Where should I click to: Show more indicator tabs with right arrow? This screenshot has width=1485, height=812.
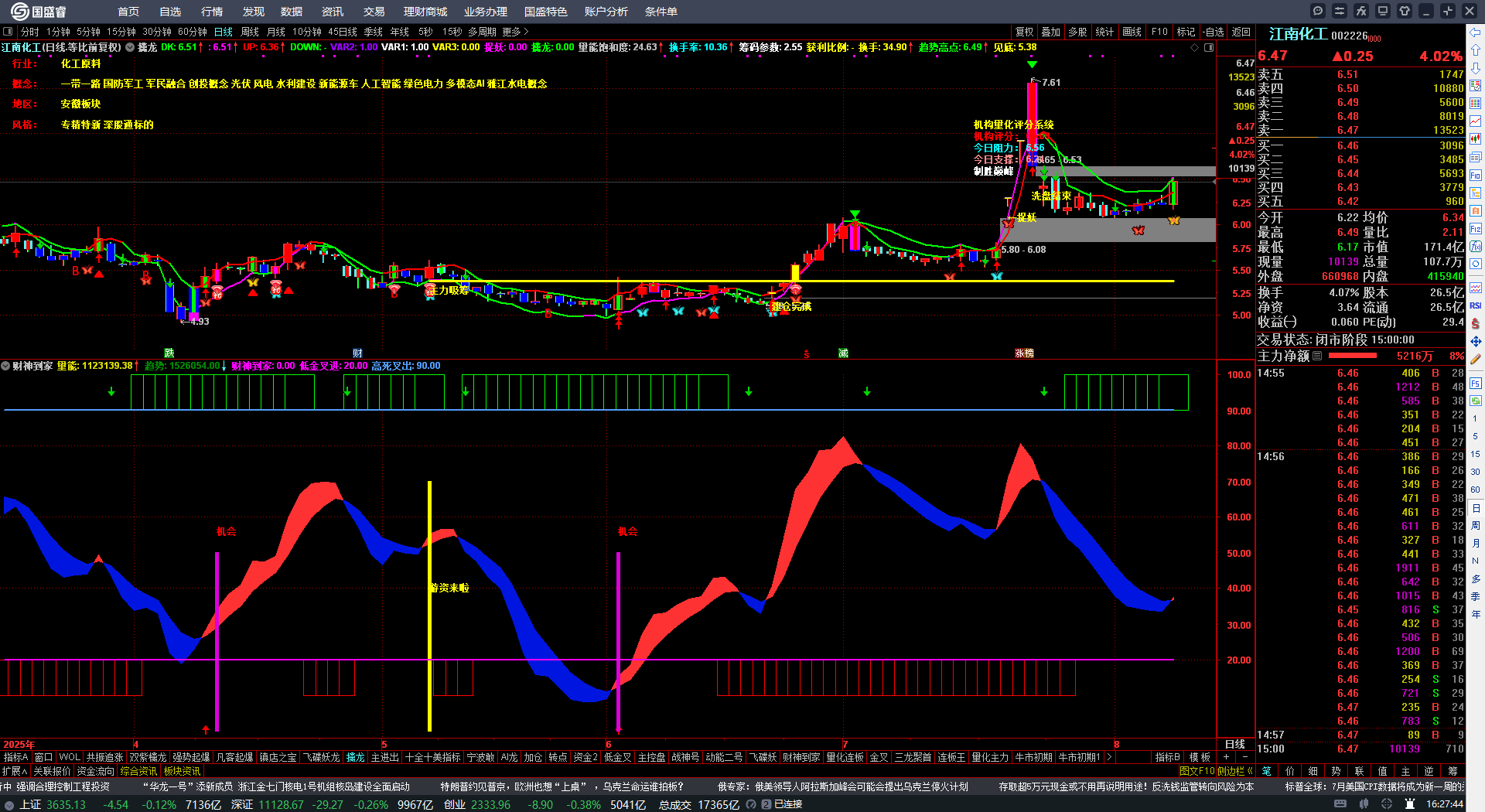(x=1109, y=757)
